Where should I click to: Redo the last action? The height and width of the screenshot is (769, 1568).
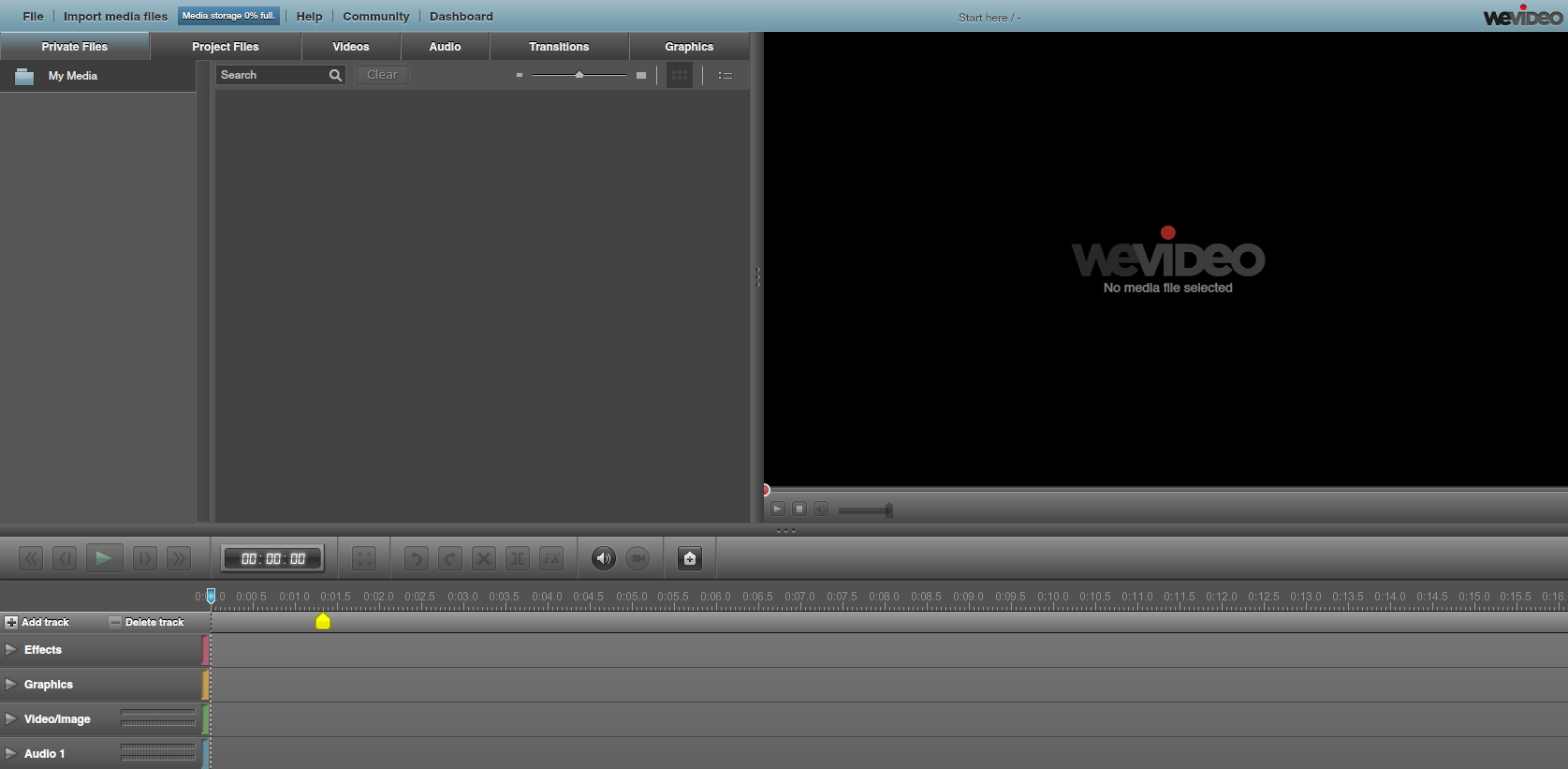[x=449, y=559]
